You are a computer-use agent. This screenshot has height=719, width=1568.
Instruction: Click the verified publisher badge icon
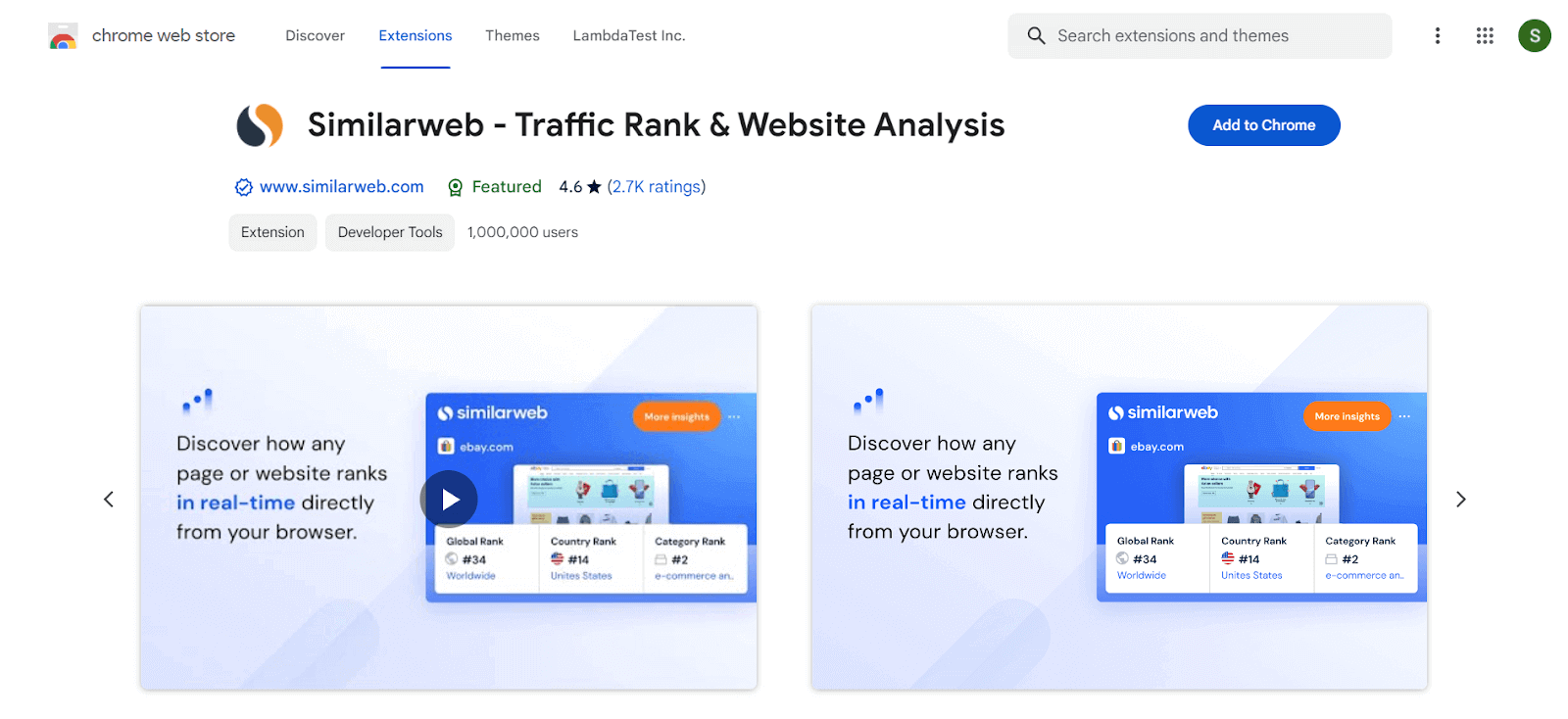point(244,187)
